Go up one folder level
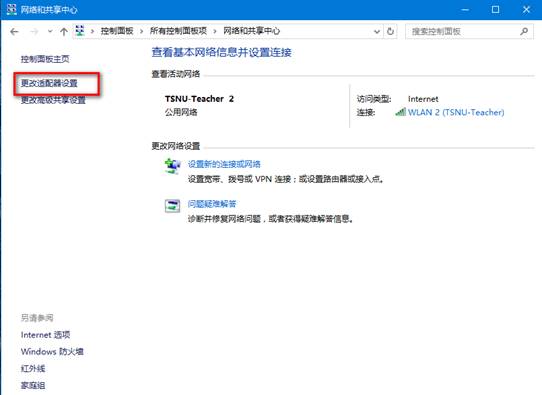542x395 pixels. [64, 32]
